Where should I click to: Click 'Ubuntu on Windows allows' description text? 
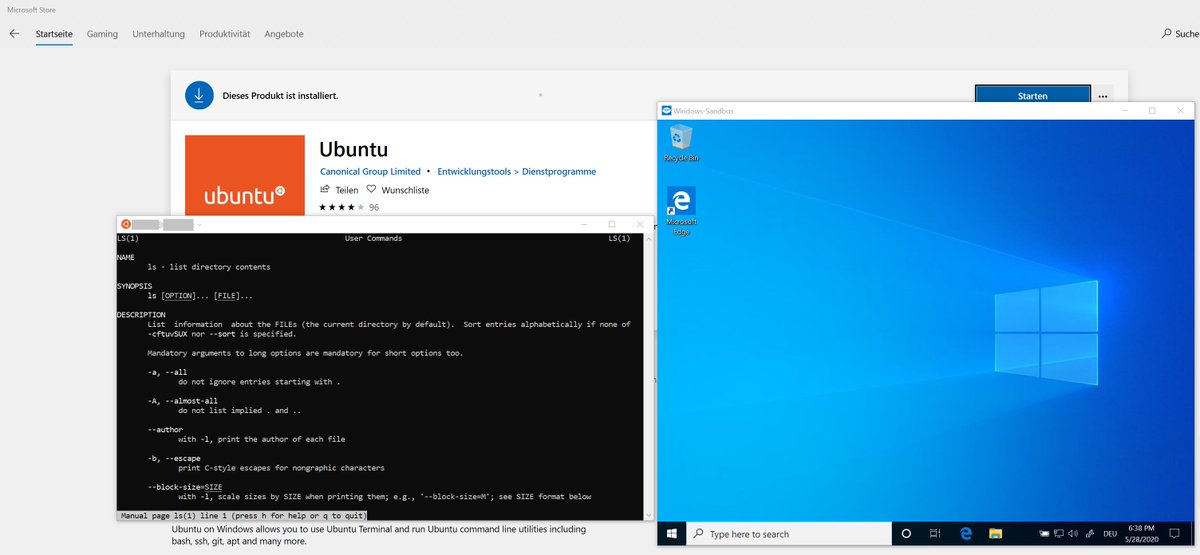(x=379, y=535)
